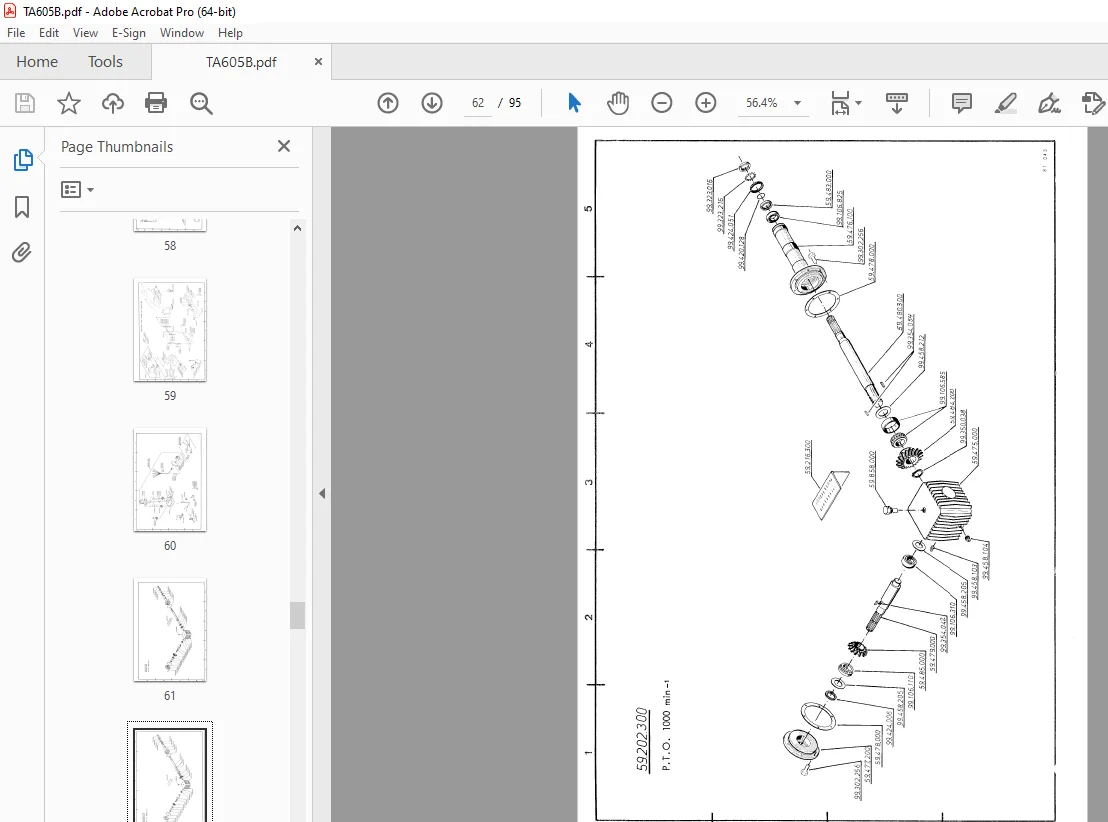Select the page 60 thumbnail
Viewport: 1108px width, 822px height.
170,480
